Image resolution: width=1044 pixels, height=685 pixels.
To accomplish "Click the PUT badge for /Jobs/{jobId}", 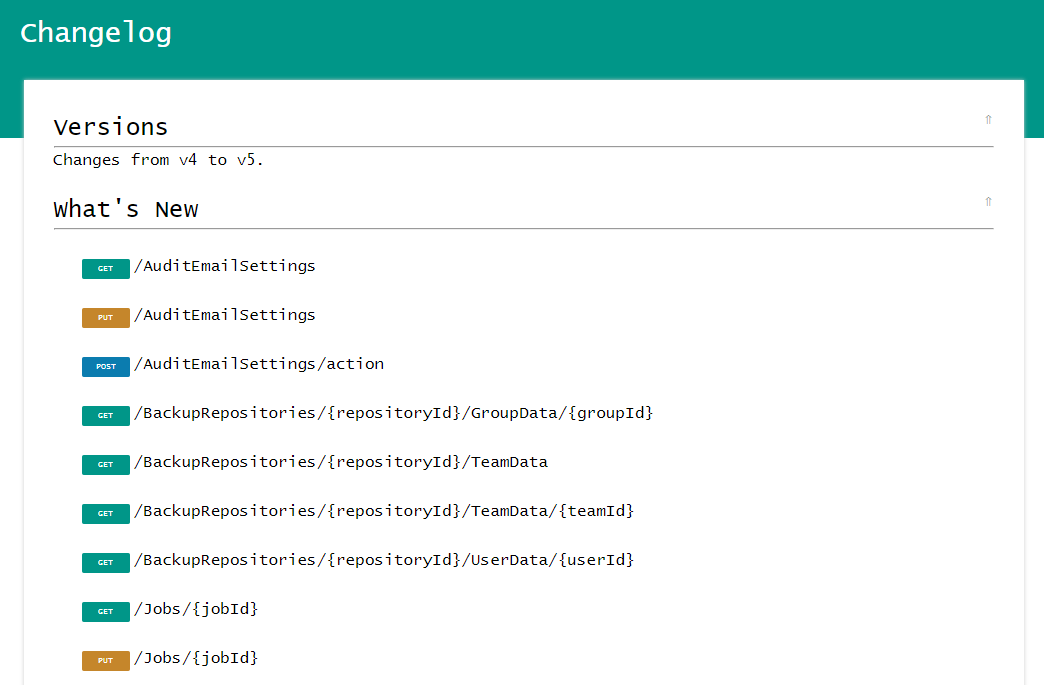I will coord(106,660).
